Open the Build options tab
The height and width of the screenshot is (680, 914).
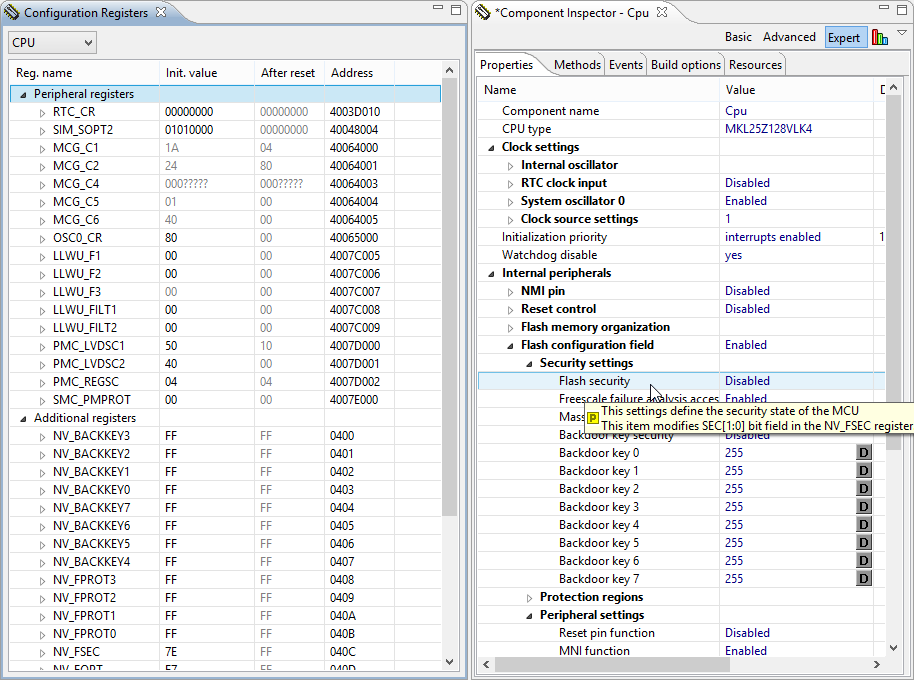(685, 63)
